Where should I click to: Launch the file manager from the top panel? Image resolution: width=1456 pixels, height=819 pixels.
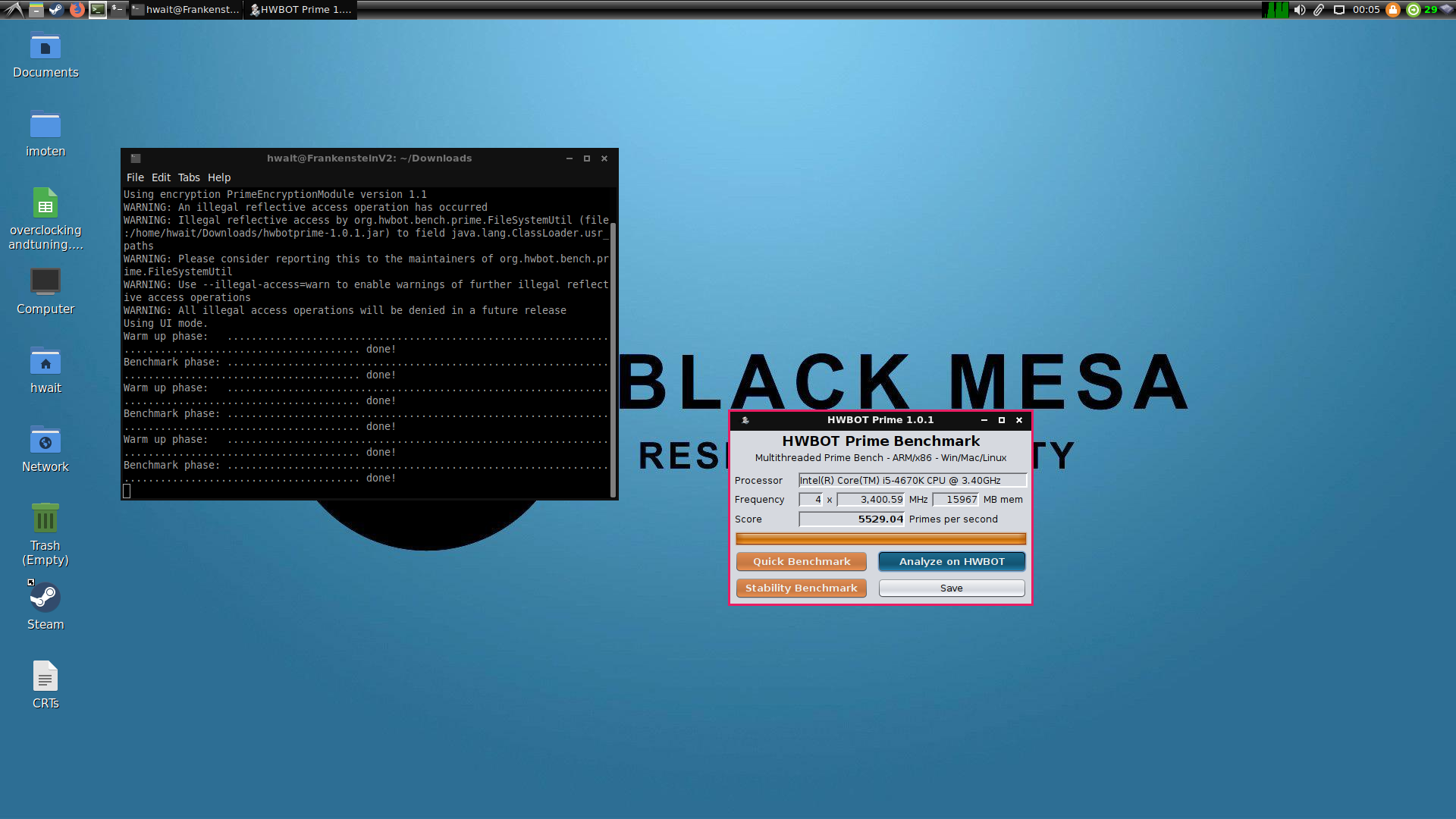pos(36,10)
